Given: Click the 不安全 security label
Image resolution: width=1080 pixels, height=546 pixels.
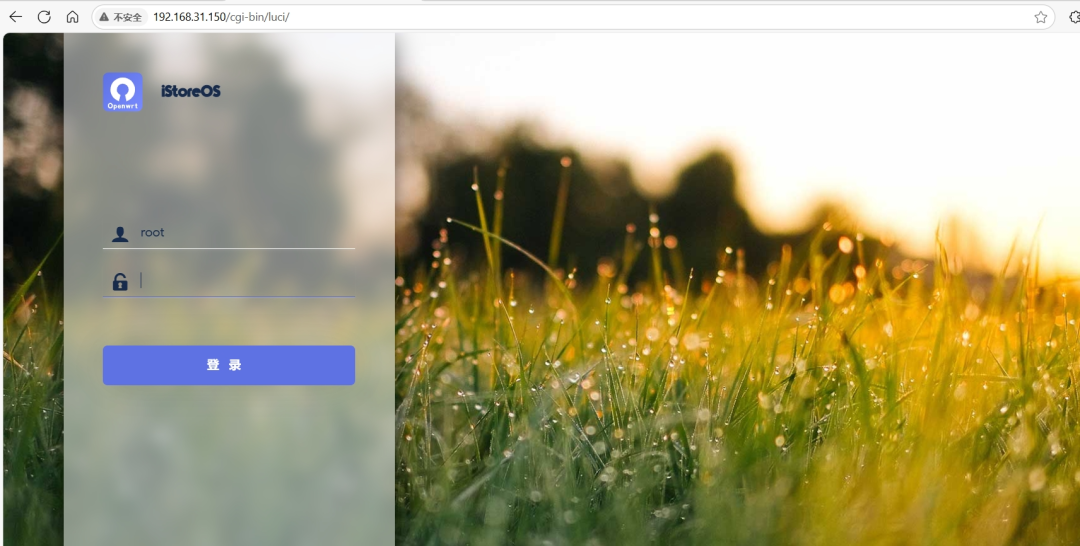Looking at the screenshot, I should (x=127, y=17).
